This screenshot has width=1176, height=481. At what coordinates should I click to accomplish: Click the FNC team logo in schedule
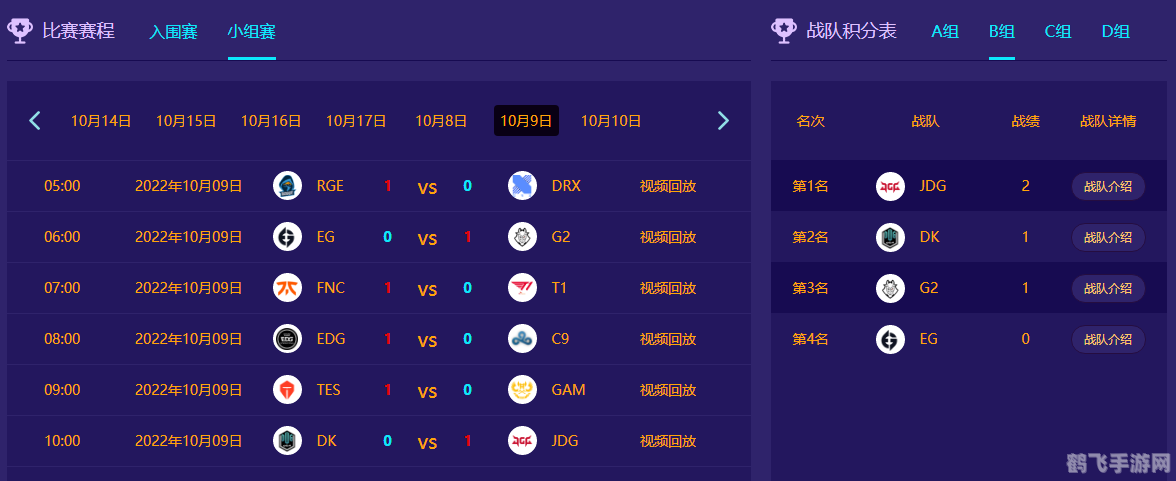[x=287, y=288]
